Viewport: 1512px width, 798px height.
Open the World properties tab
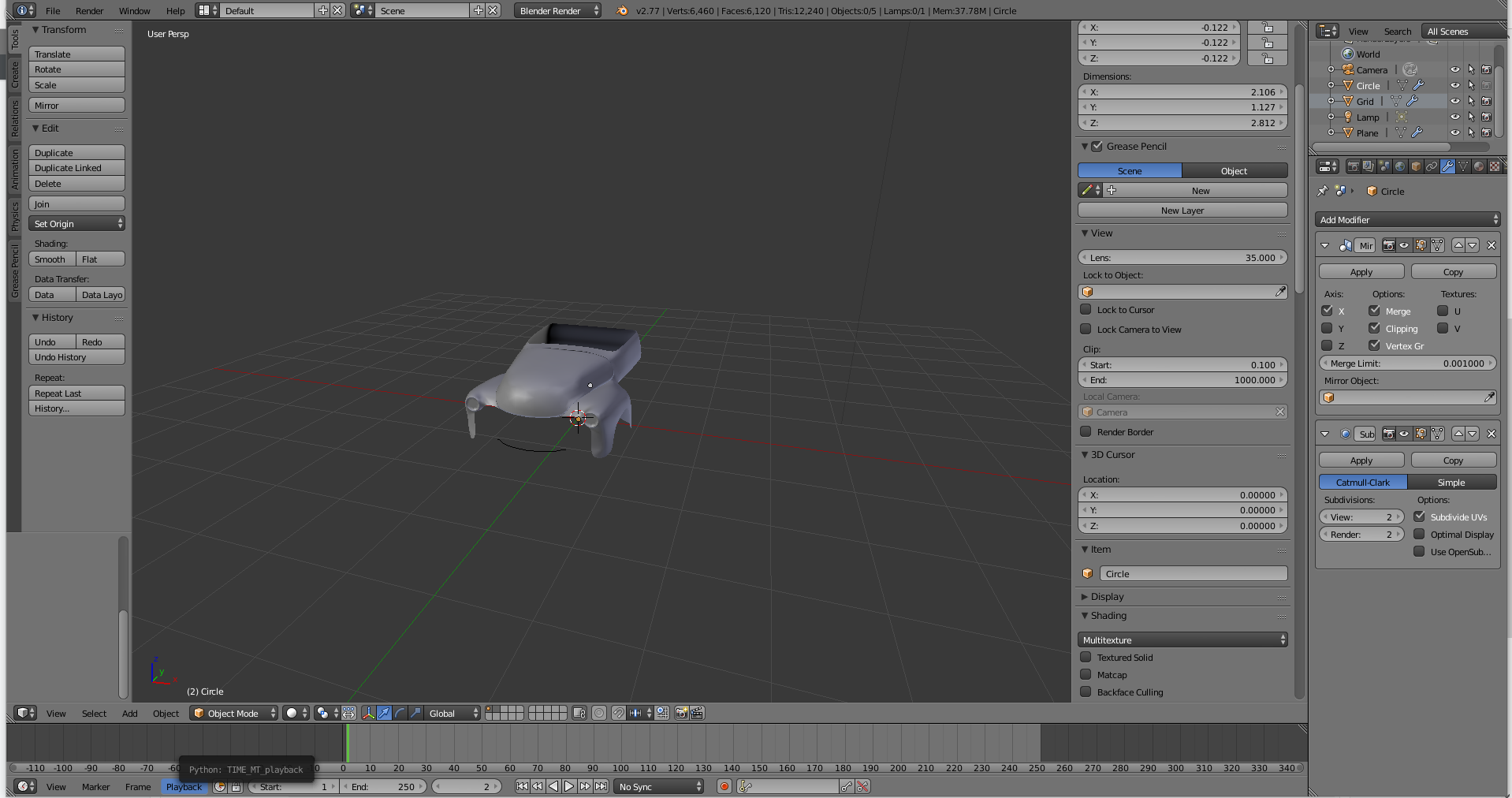point(1400,166)
